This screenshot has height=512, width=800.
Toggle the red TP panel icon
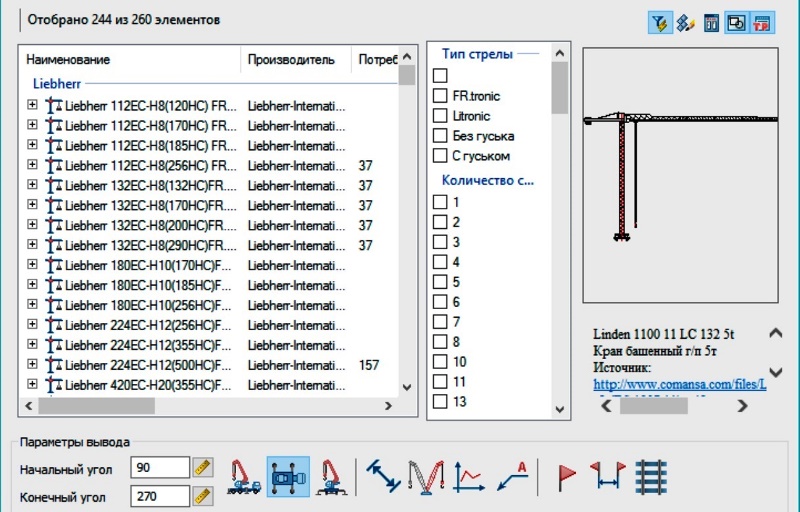pos(762,23)
